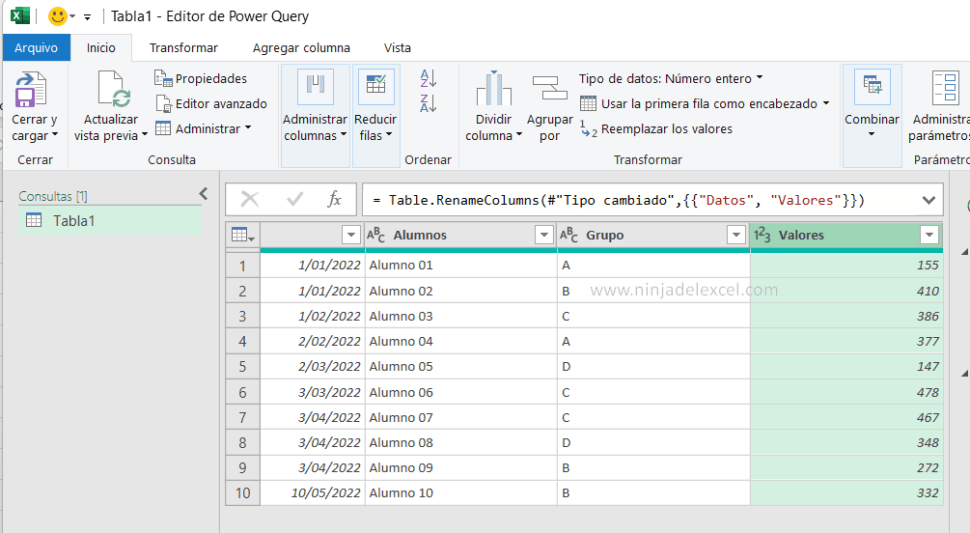Click the Valores column type icon
Viewport: 970px width, 533px height.
point(762,235)
